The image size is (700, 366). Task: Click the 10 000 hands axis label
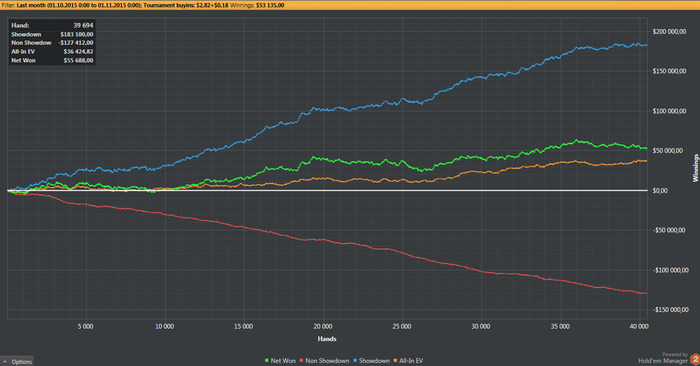point(164,327)
